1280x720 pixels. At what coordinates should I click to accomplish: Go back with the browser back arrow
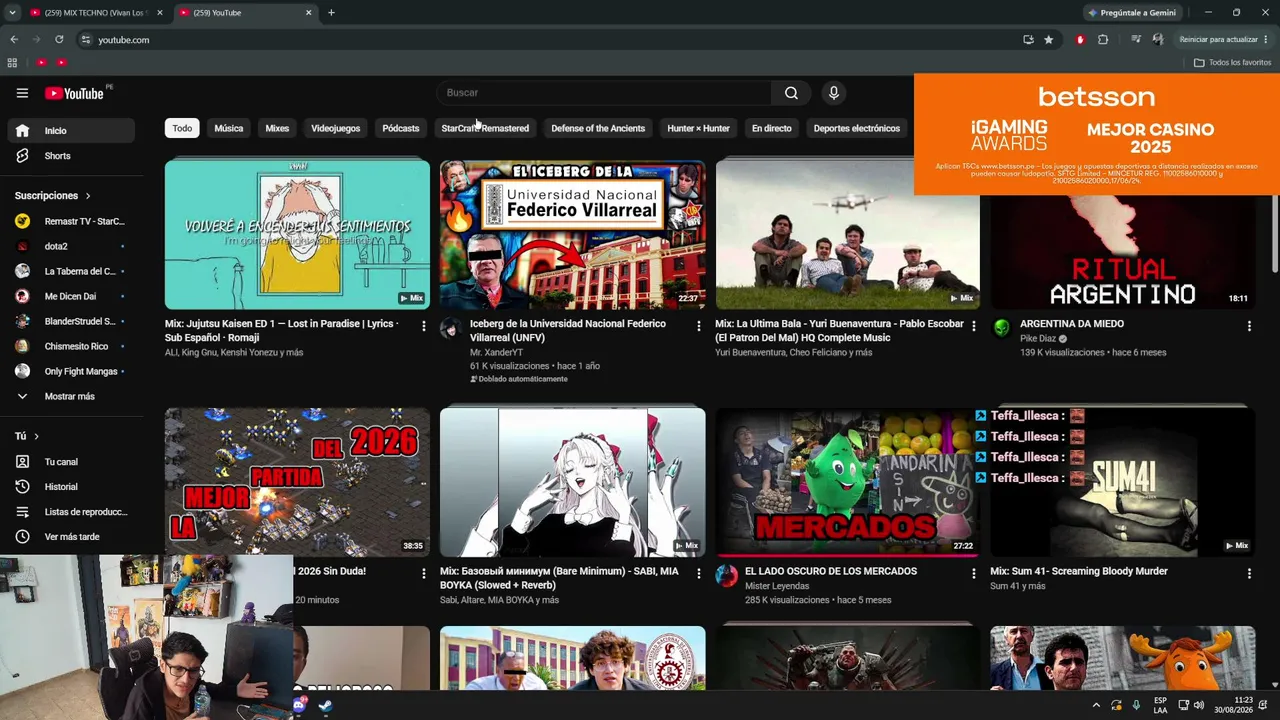[x=14, y=40]
